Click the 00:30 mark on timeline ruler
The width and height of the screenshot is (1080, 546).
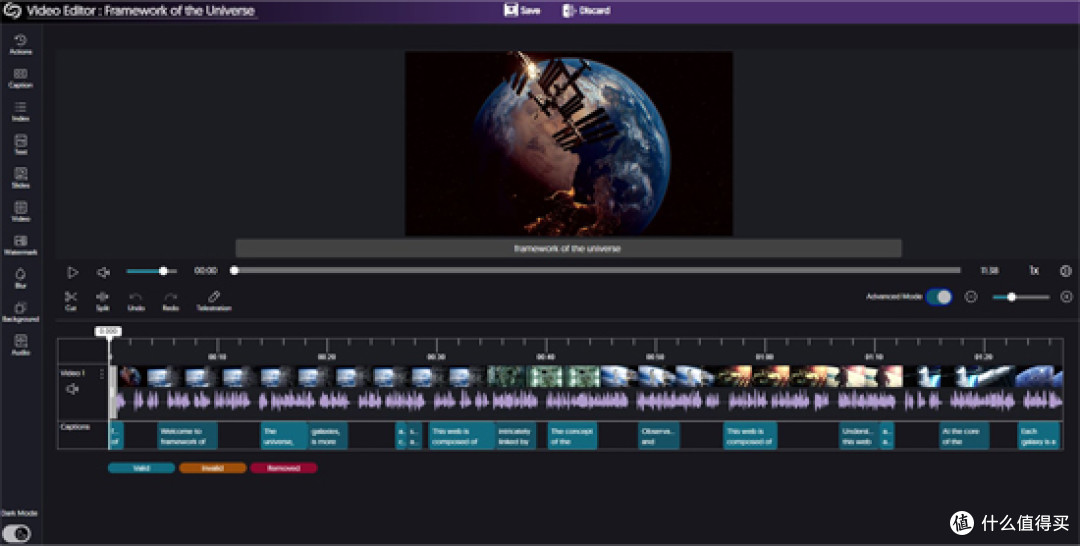pyautogui.click(x=436, y=357)
